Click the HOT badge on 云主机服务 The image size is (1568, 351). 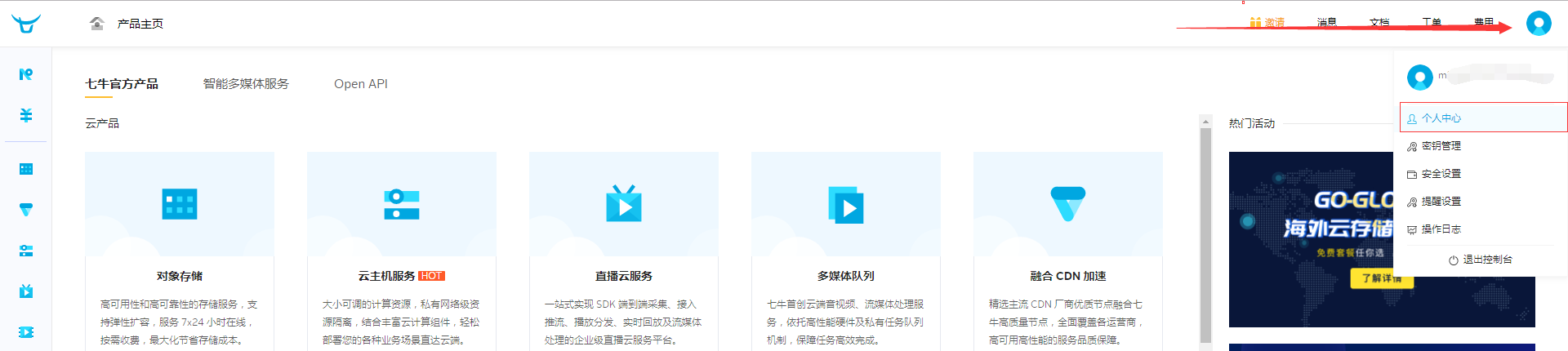tap(432, 276)
